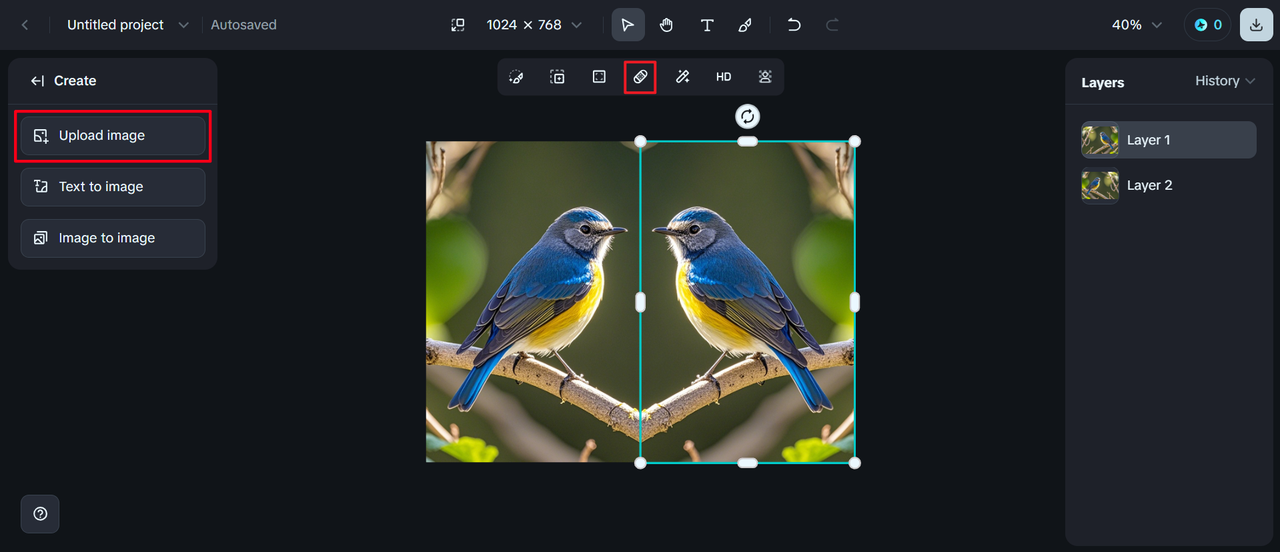Click the canvas resize icon beside 1024 × 768
1280x552 pixels.
(x=457, y=25)
